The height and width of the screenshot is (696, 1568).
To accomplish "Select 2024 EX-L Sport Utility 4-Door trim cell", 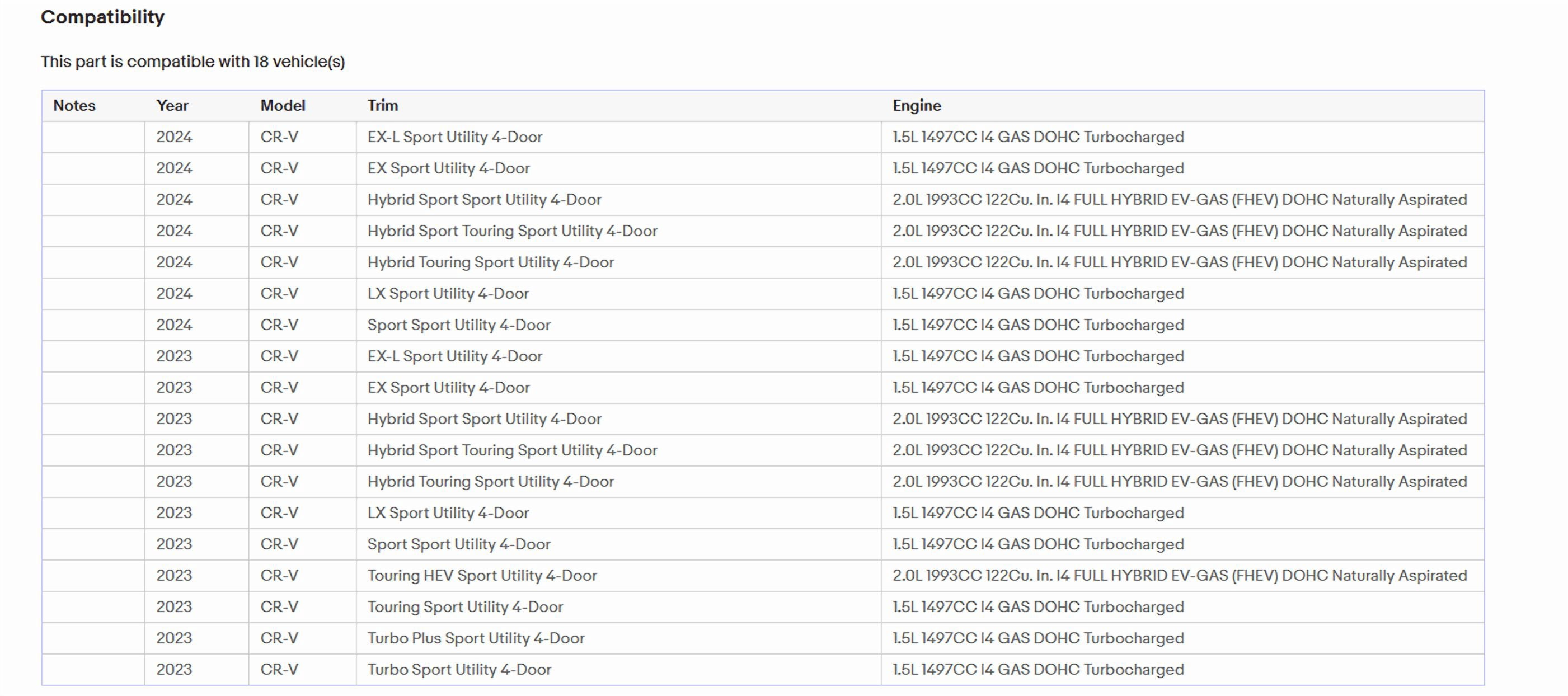I will [x=618, y=137].
